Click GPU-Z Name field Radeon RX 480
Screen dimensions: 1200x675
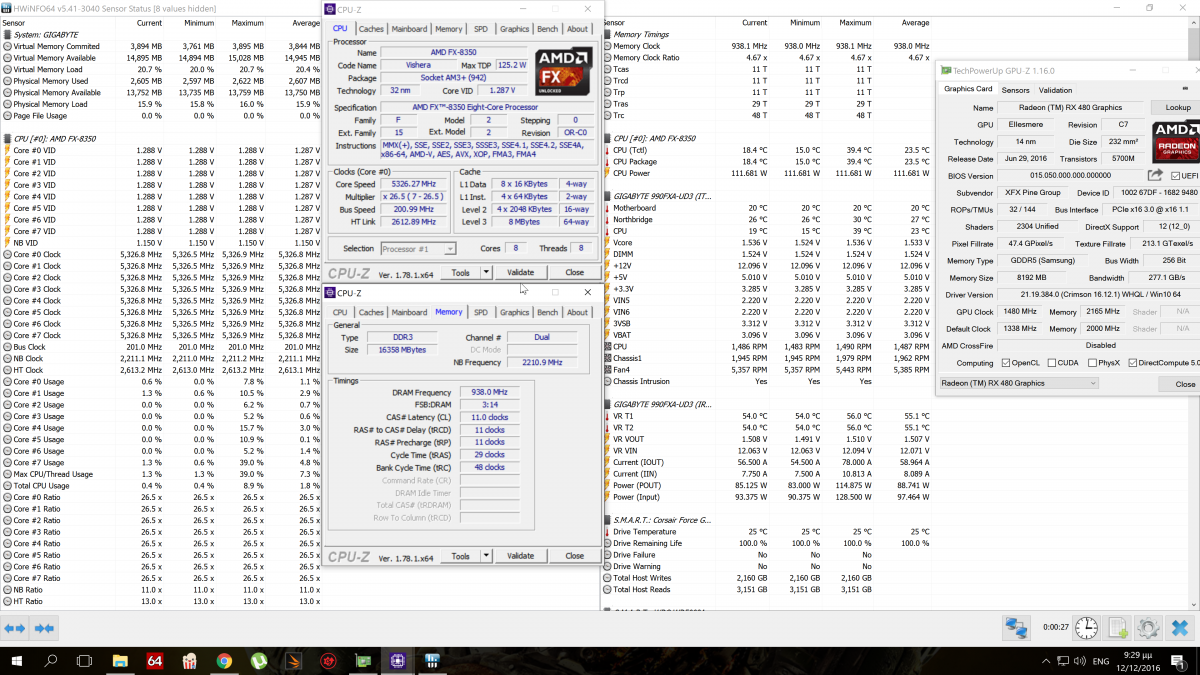point(1071,107)
